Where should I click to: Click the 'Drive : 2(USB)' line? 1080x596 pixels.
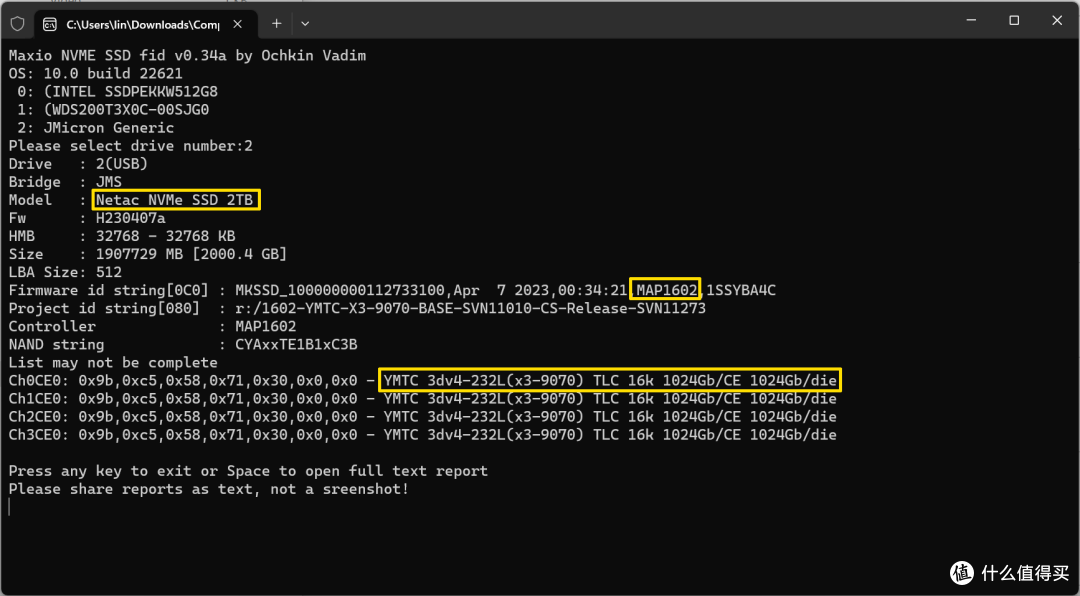tap(79, 164)
